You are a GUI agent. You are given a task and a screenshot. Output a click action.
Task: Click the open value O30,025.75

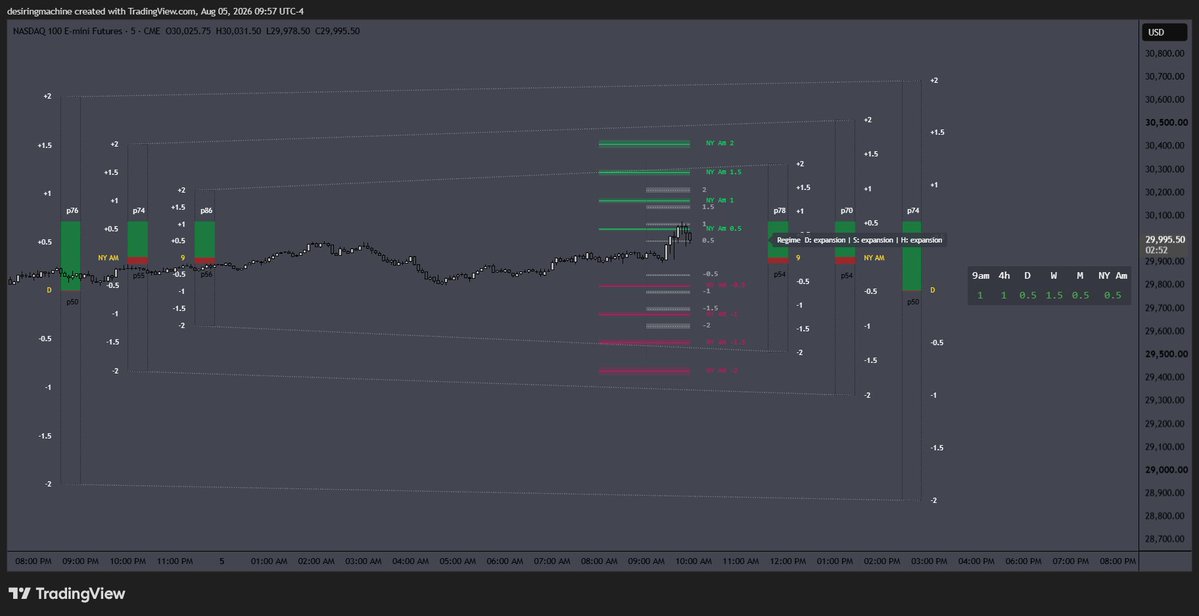pyautogui.click(x=188, y=31)
